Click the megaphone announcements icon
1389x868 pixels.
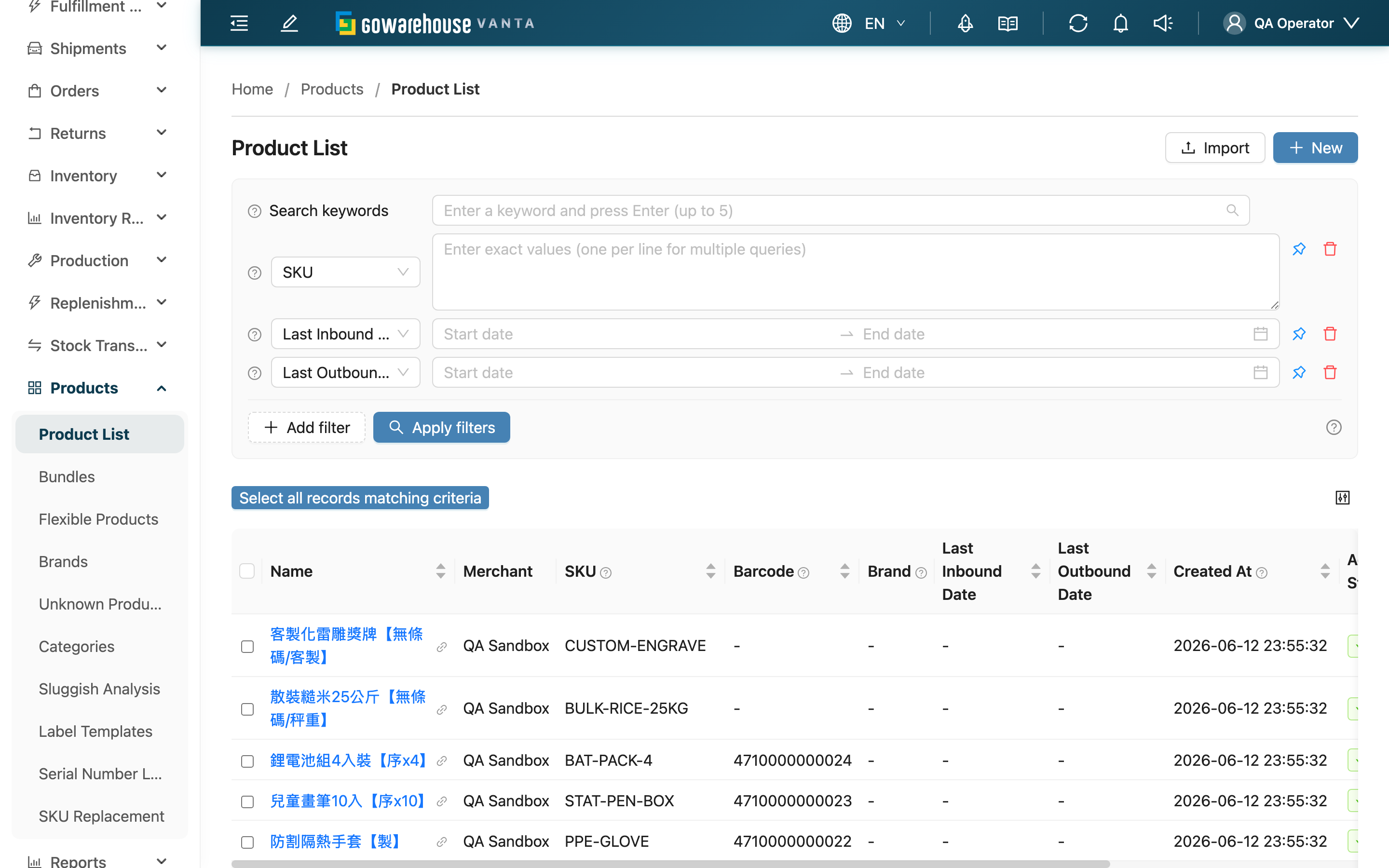tap(1163, 23)
